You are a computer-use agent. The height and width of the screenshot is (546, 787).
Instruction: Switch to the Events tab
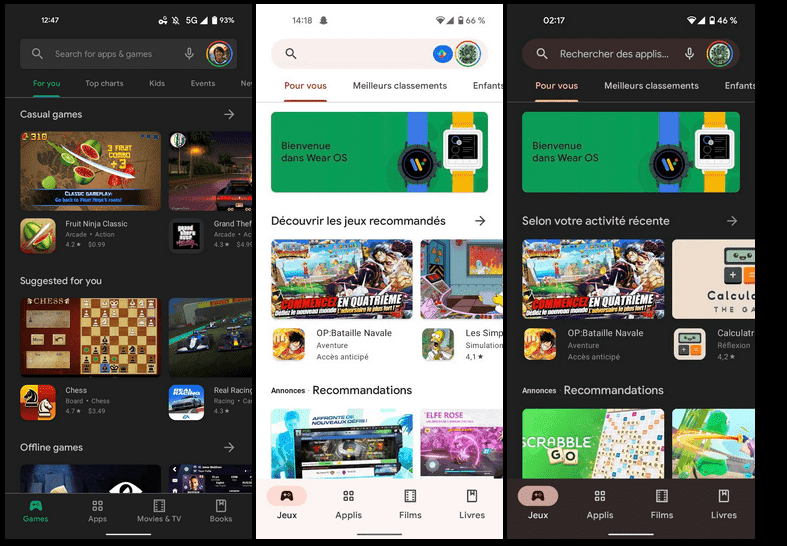(203, 83)
